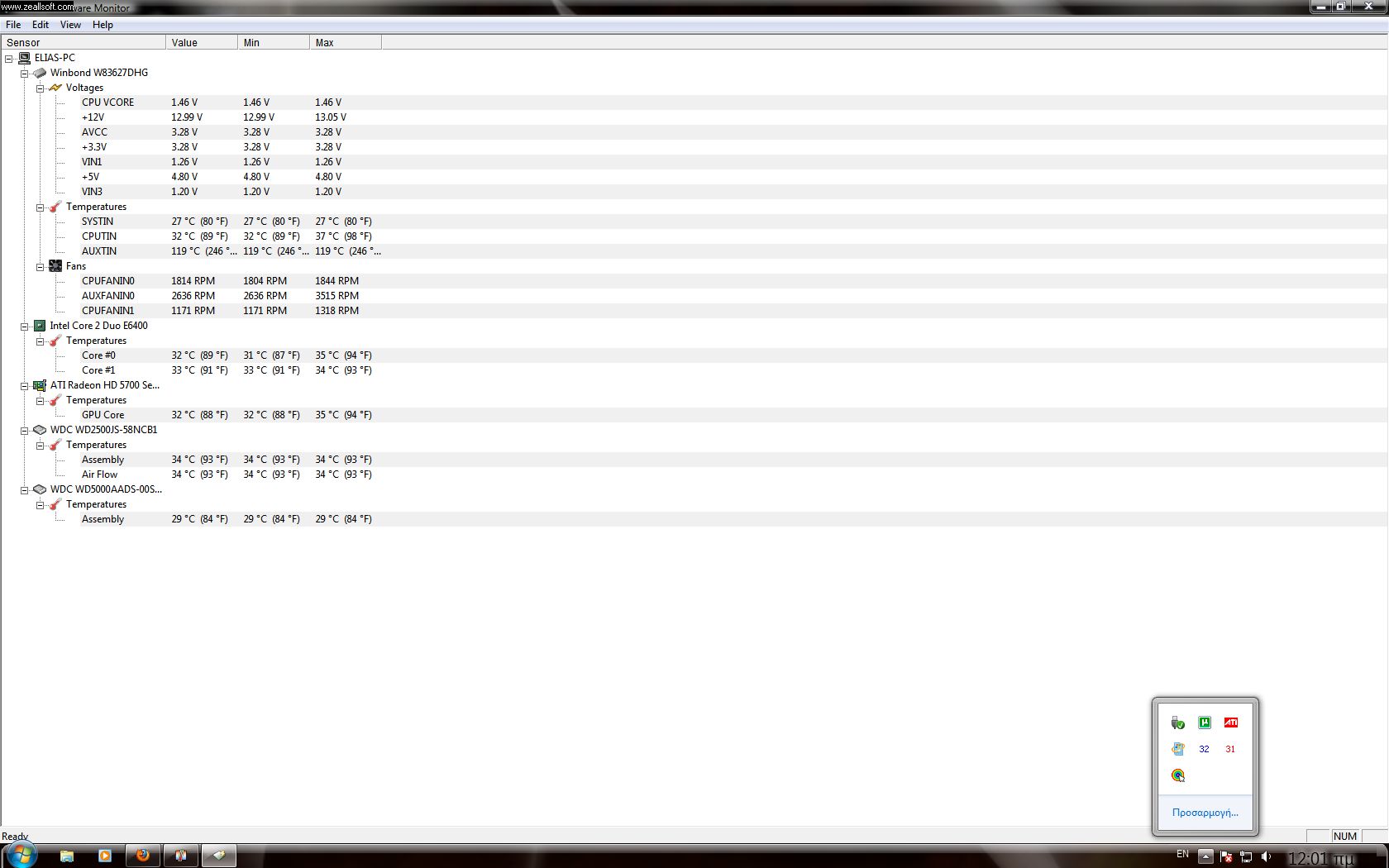The height and width of the screenshot is (868, 1389).
Task: Select the Air Flow temperature row
Action: pyautogui.click(x=694, y=475)
